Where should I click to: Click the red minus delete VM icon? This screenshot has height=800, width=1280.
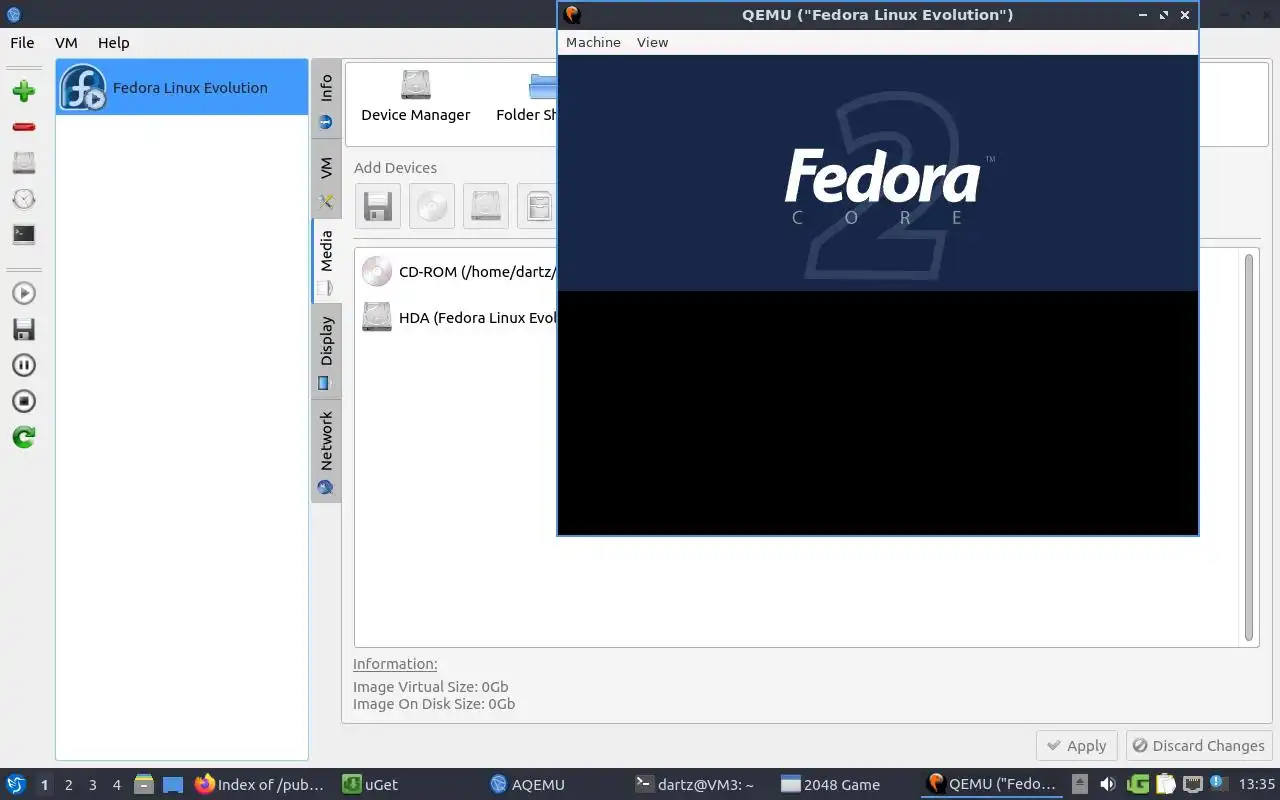24,127
